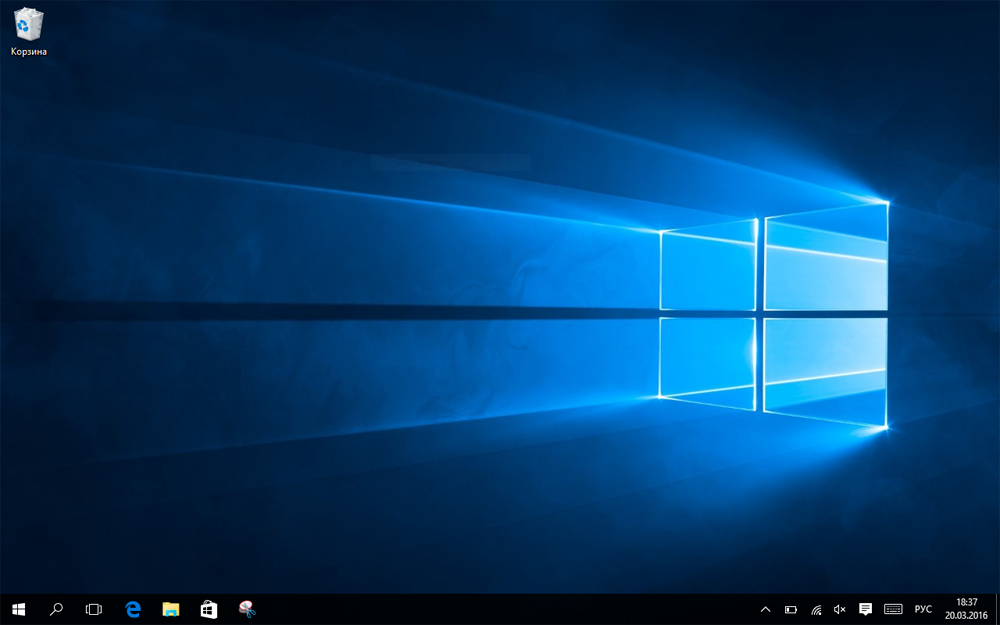Expand hidden system tray icons

(766, 610)
